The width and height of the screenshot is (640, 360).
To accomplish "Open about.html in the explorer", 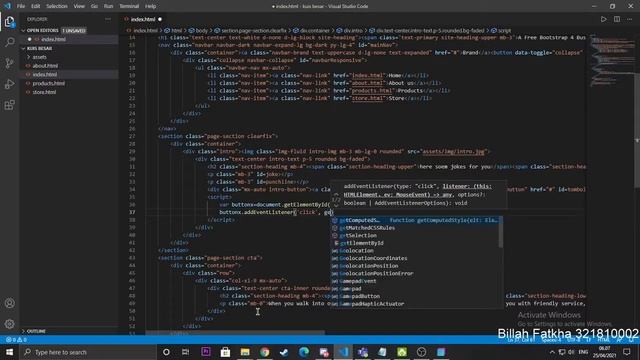I will point(45,66).
